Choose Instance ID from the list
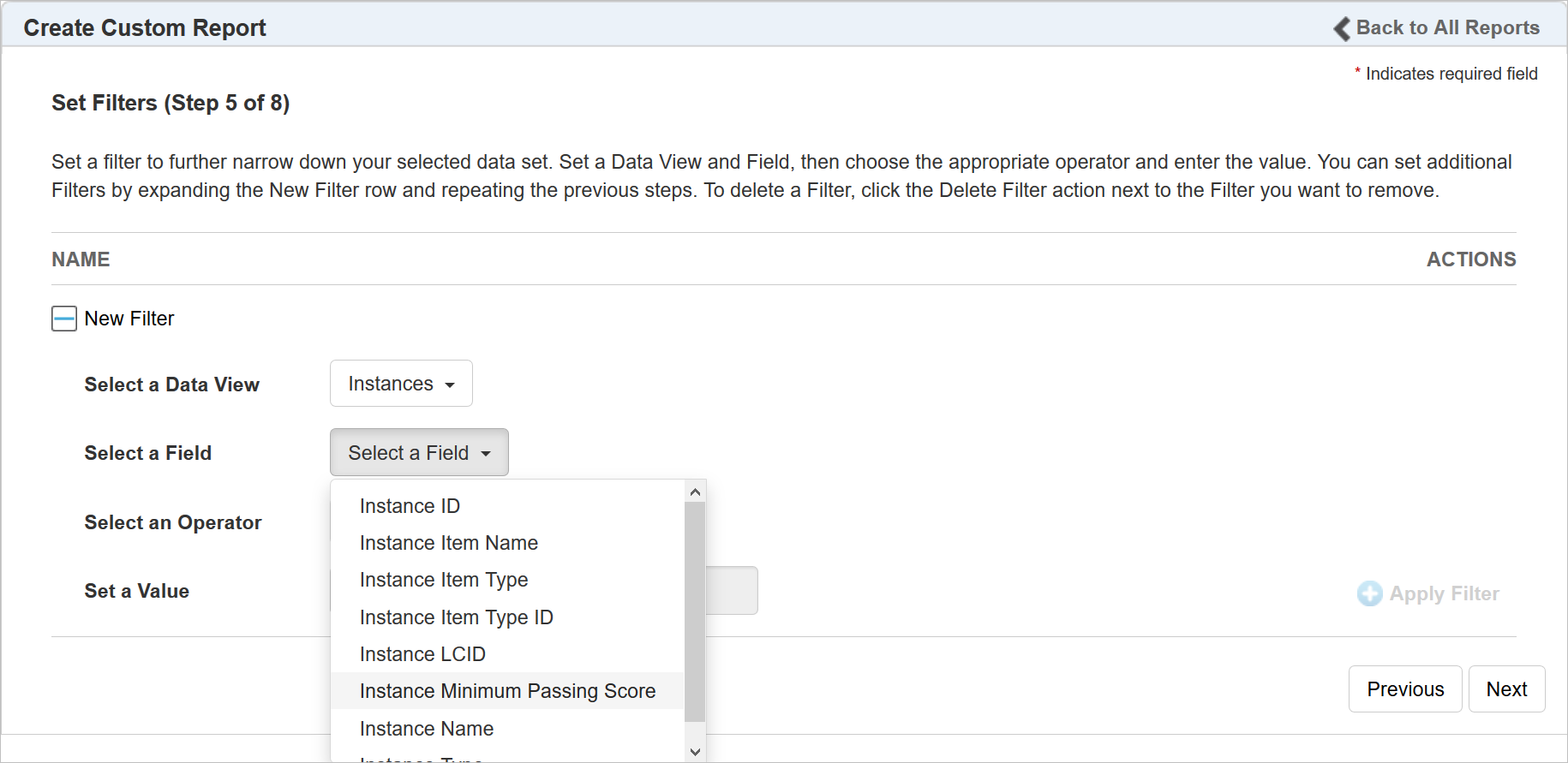Viewport: 1568px width, 763px height. click(x=410, y=506)
